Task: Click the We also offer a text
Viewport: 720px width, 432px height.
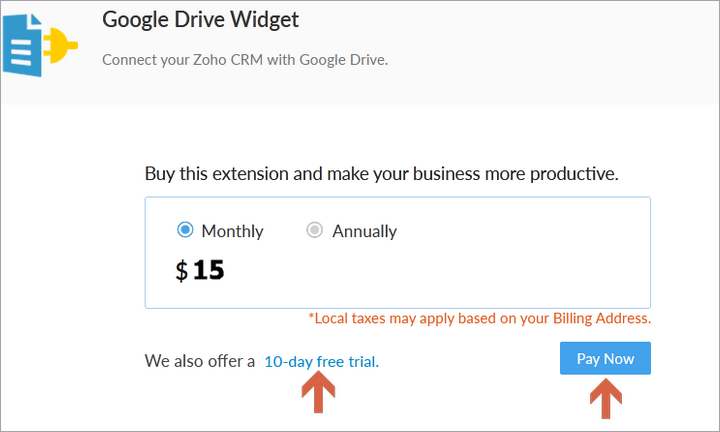Action: 200,361
